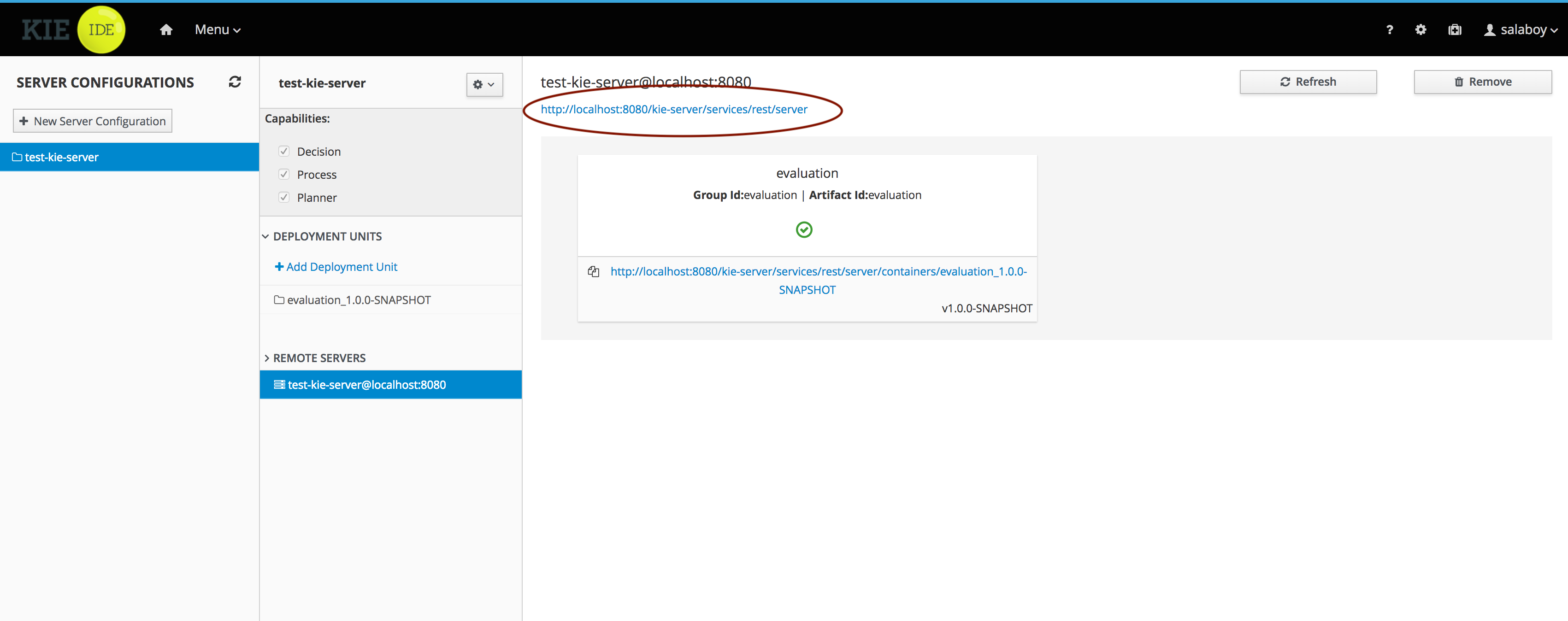Viewport: 1568px width, 621px height.
Task: Open the help question mark icon
Action: (x=1389, y=30)
